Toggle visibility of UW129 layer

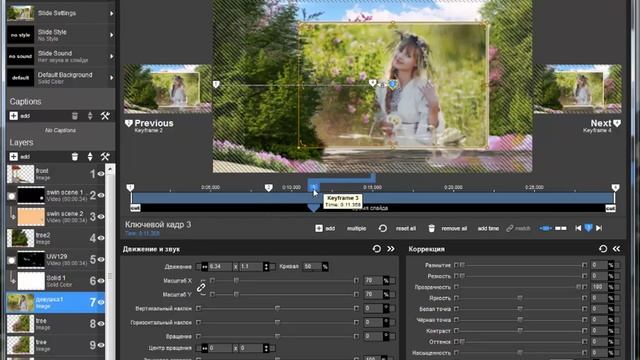click(101, 260)
